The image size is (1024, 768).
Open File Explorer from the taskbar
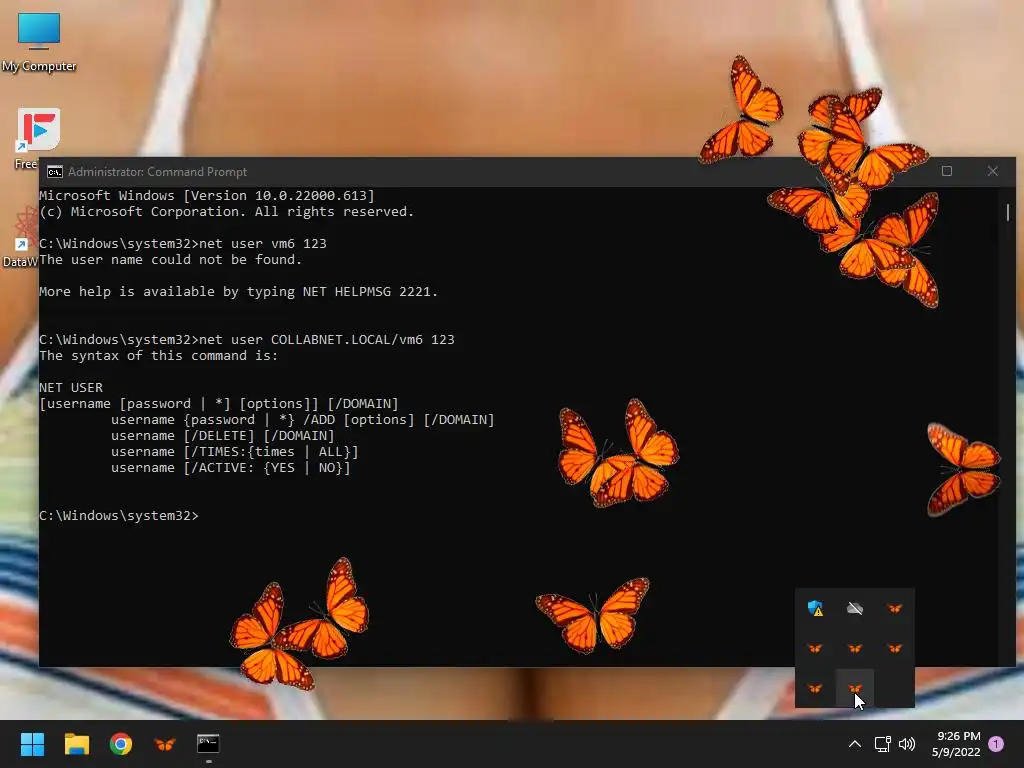coord(76,744)
